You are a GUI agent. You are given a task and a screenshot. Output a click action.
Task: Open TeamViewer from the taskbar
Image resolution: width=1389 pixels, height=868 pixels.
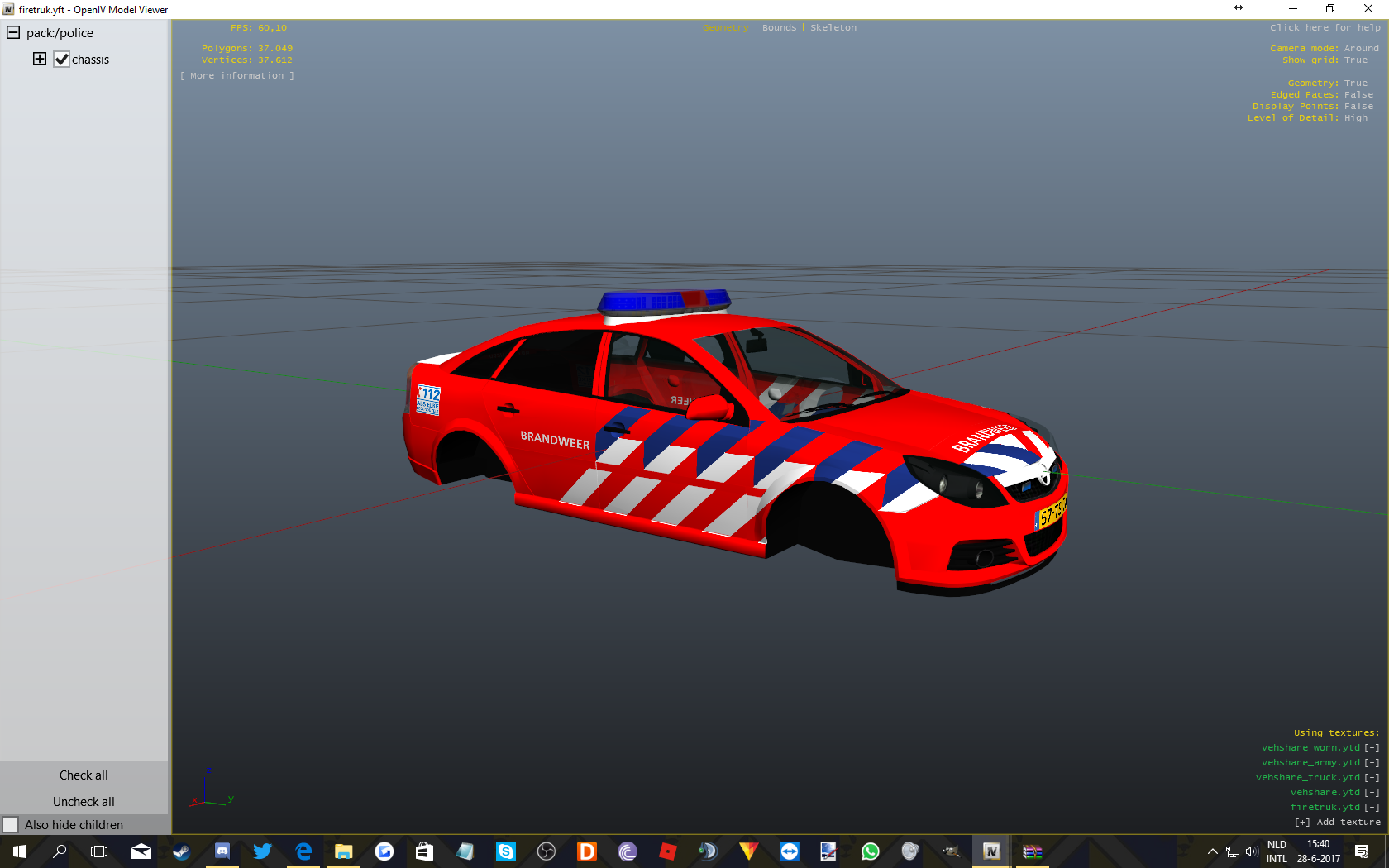790,851
